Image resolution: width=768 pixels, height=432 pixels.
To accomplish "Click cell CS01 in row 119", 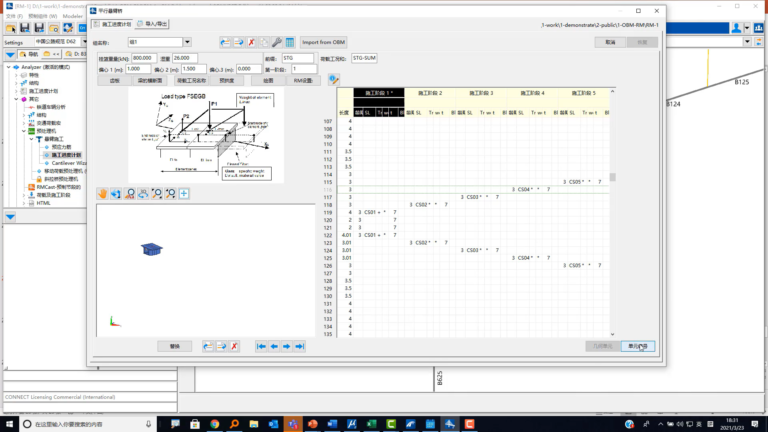I will tap(370, 212).
